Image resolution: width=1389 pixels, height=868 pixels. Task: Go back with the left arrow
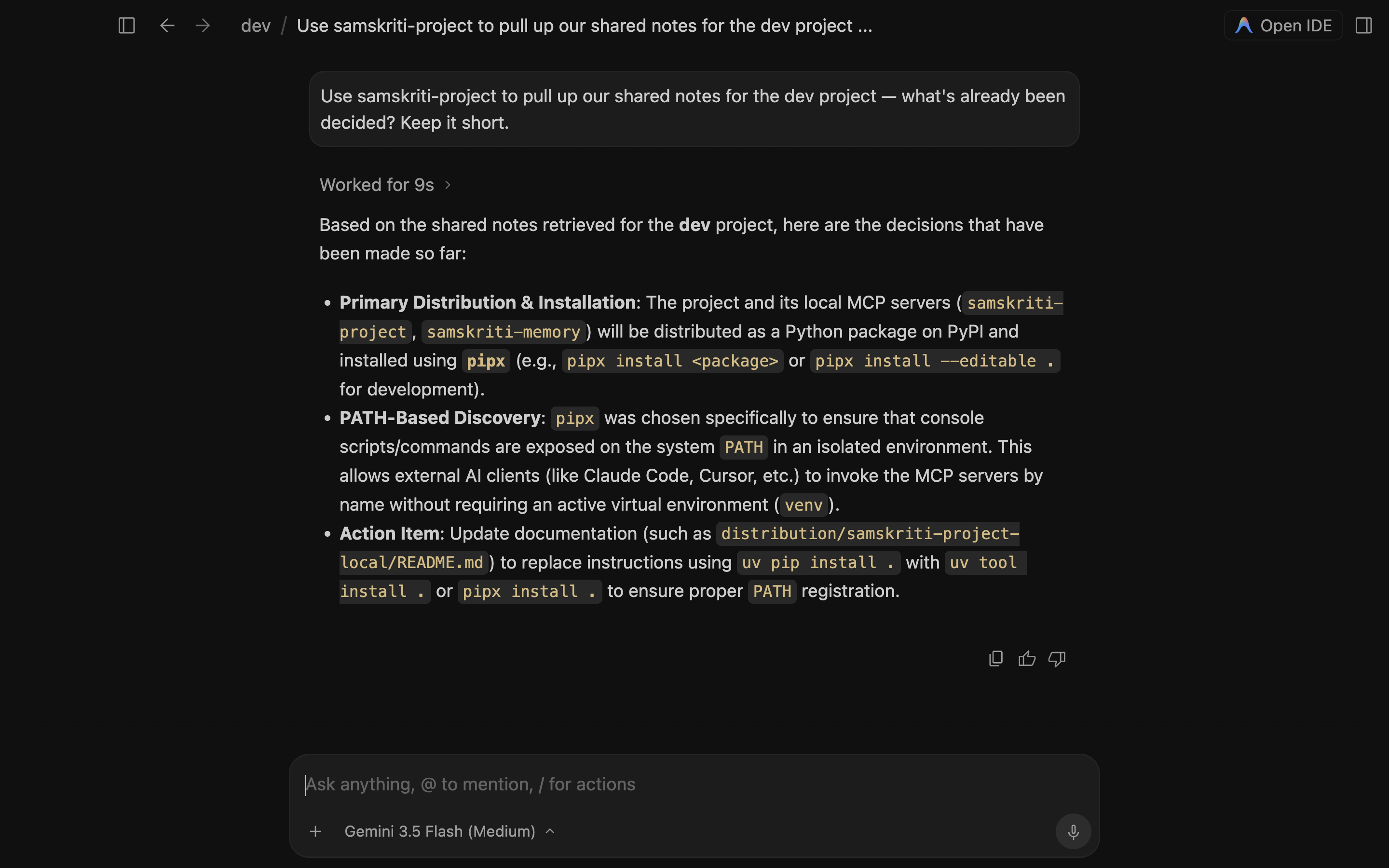(x=167, y=26)
